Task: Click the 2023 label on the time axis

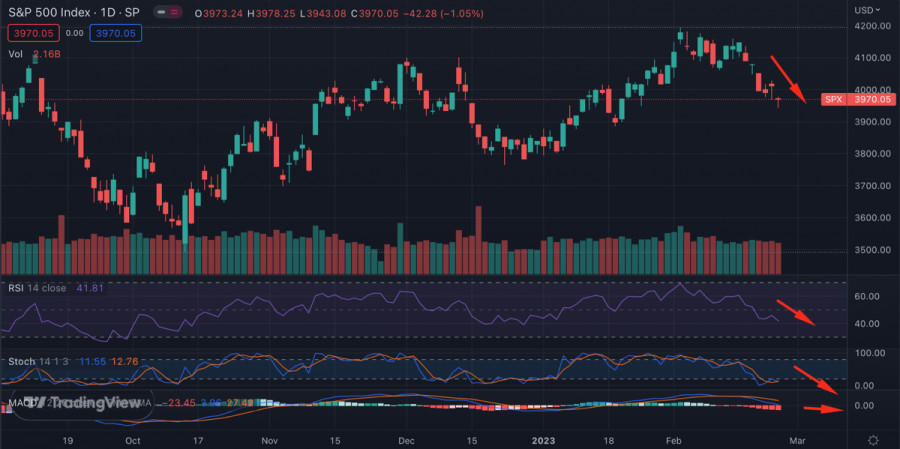Action: tap(543, 440)
